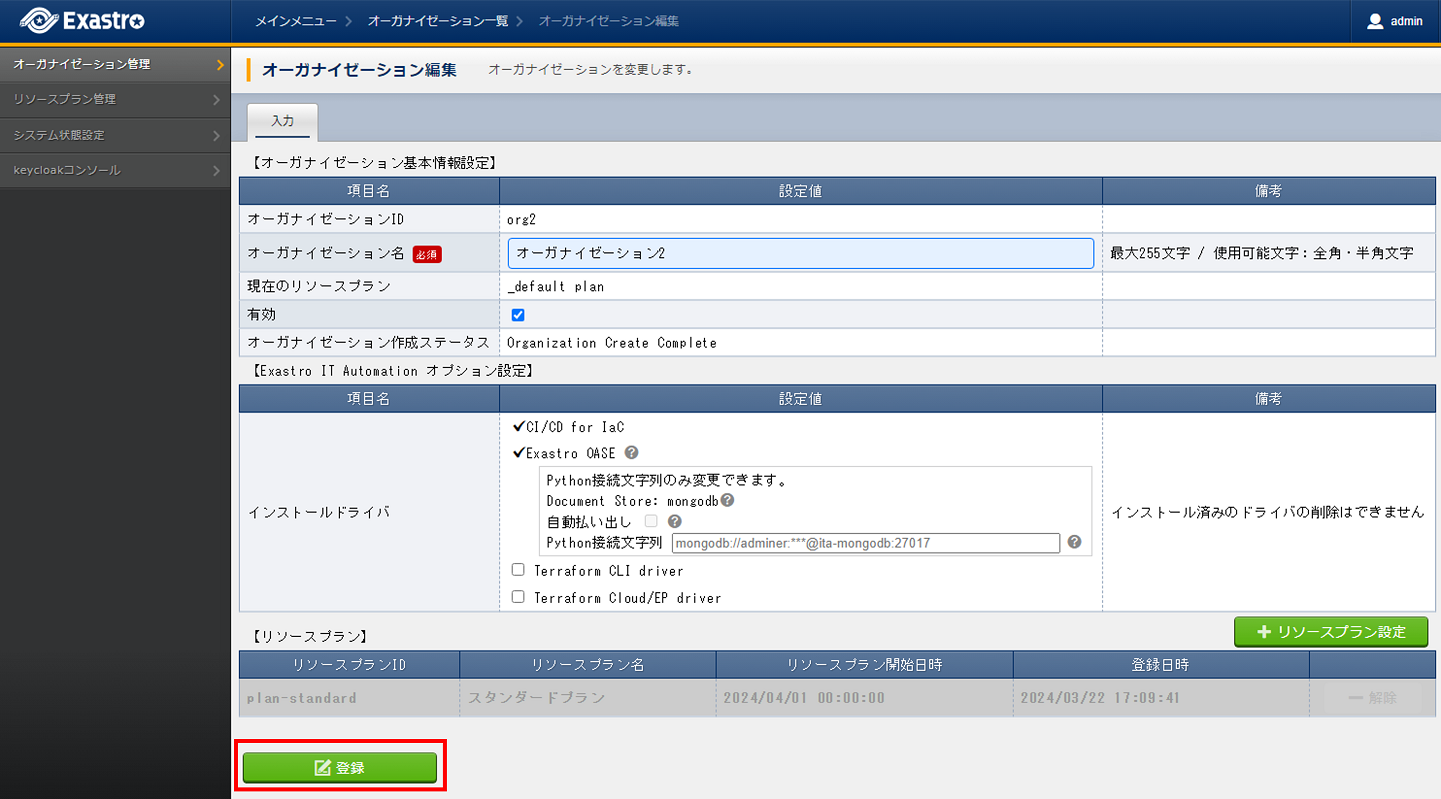Click org2 organization ID value
This screenshot has height=799, width=1441.
(x=522, y=219)
